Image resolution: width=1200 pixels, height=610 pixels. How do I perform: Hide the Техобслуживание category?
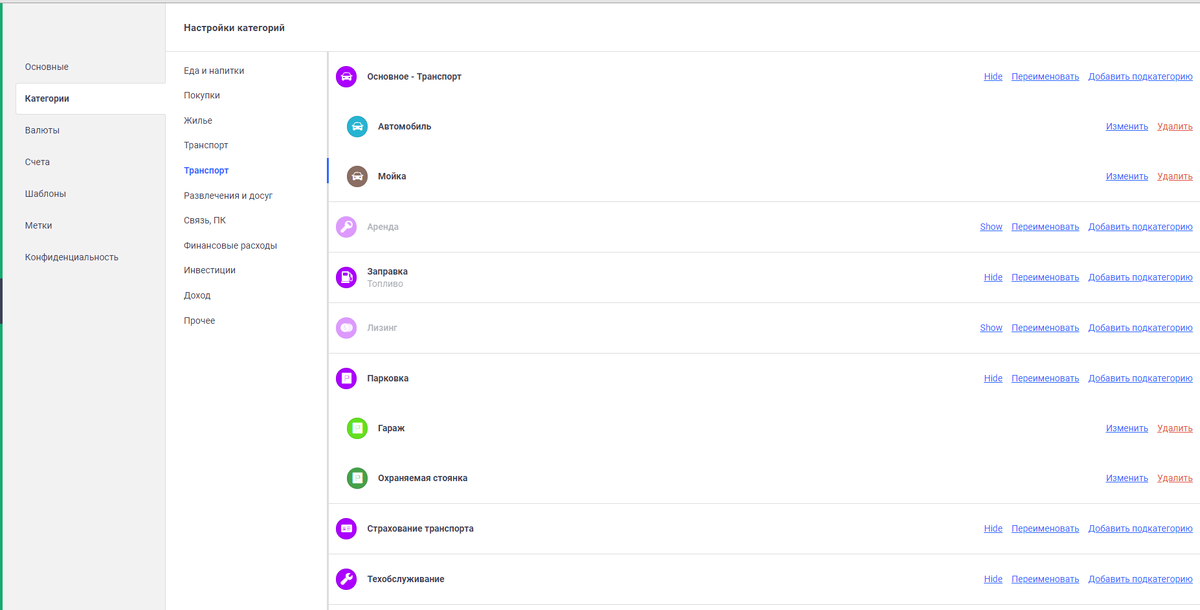point(993,579)
